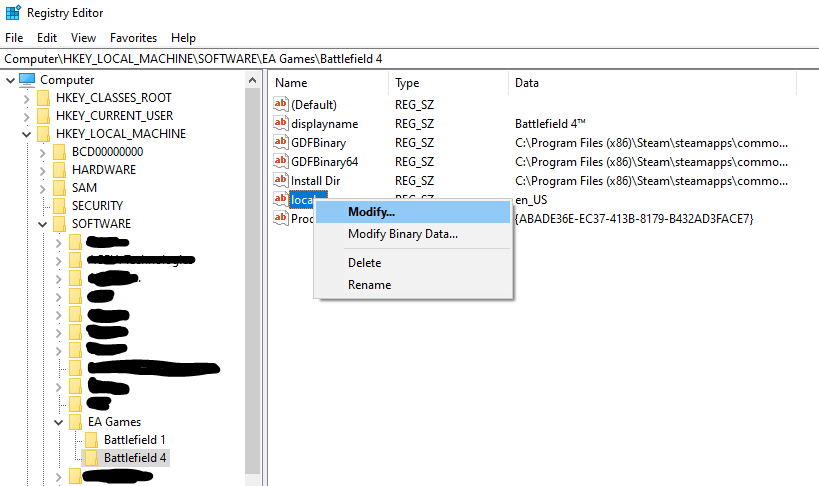The image size is (819, 486).
Task: Click the Registry Editor app icon in title bar
Action: [13, 13]
